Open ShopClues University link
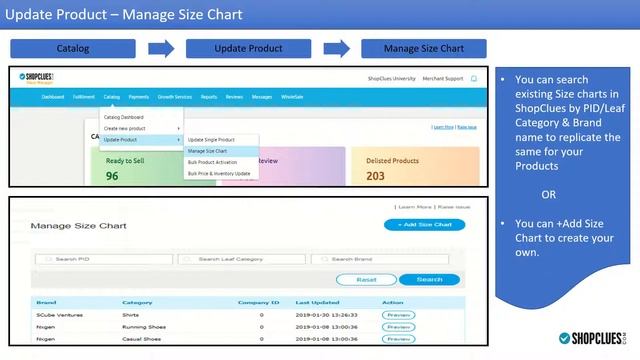 tap(391, 78)
